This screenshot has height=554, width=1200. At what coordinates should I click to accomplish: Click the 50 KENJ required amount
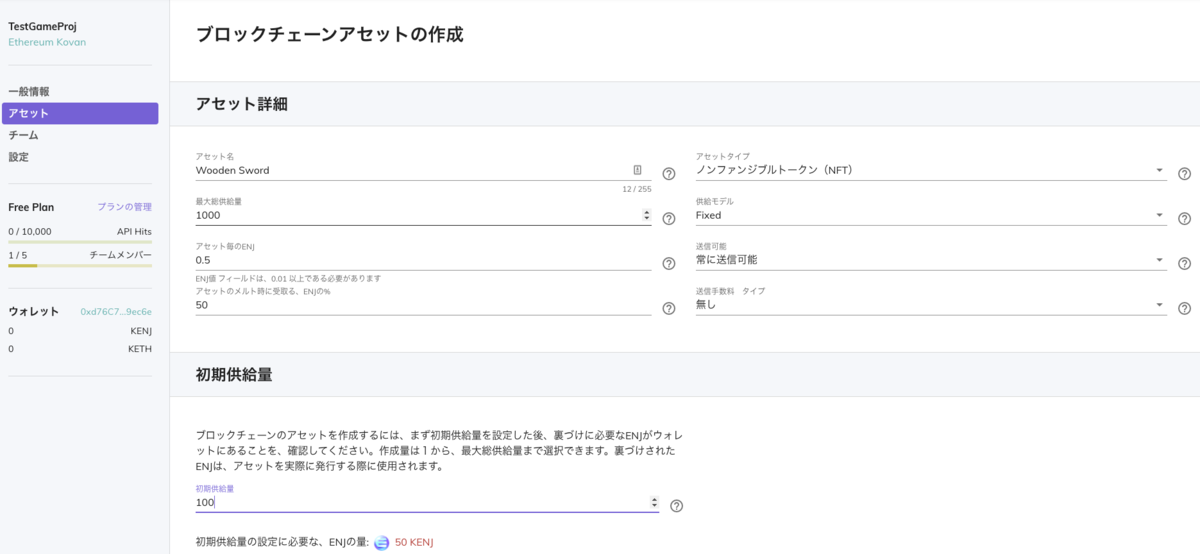(414, 543)
